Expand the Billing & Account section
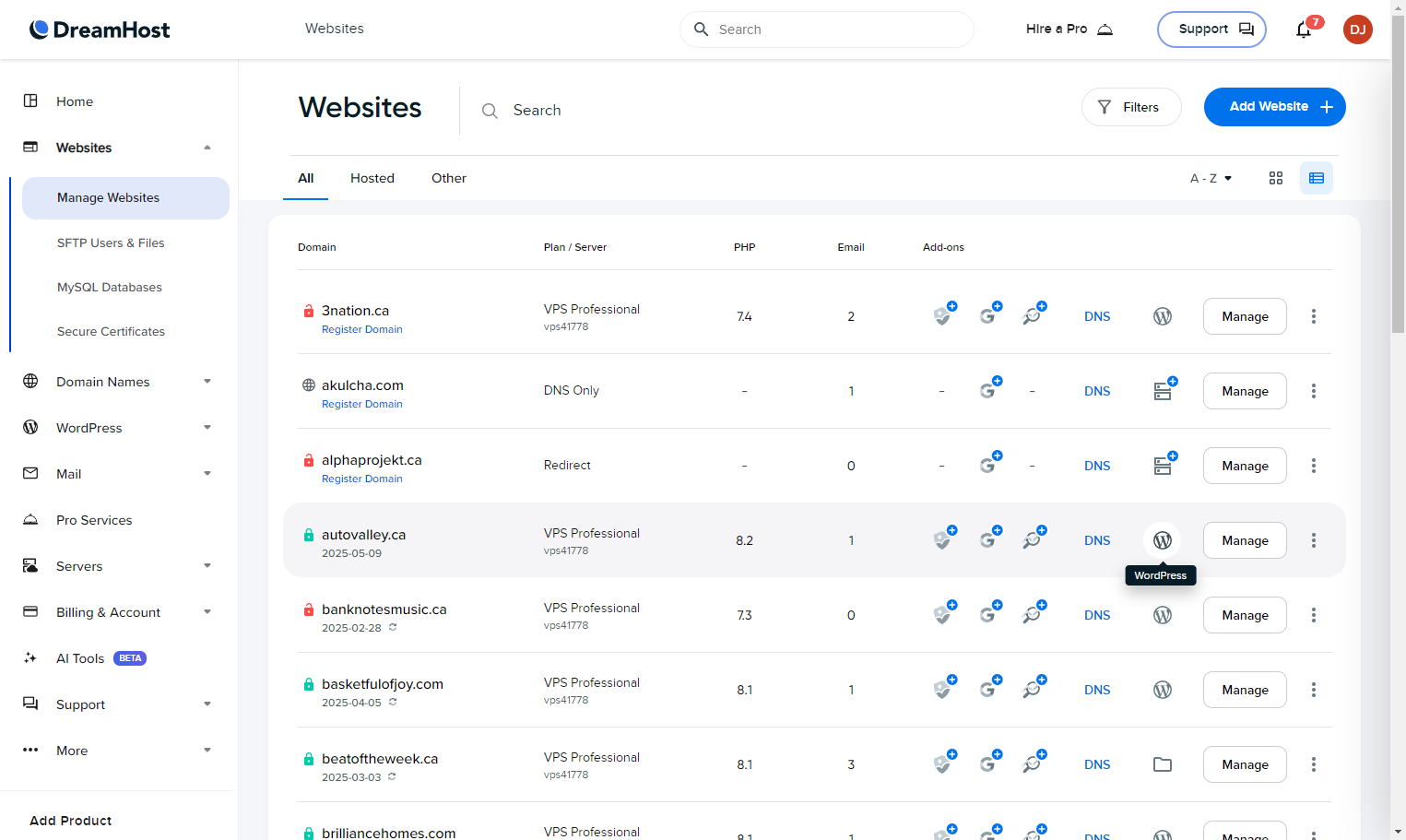Viewport: 1406px width, 840px height. [207, 612]
